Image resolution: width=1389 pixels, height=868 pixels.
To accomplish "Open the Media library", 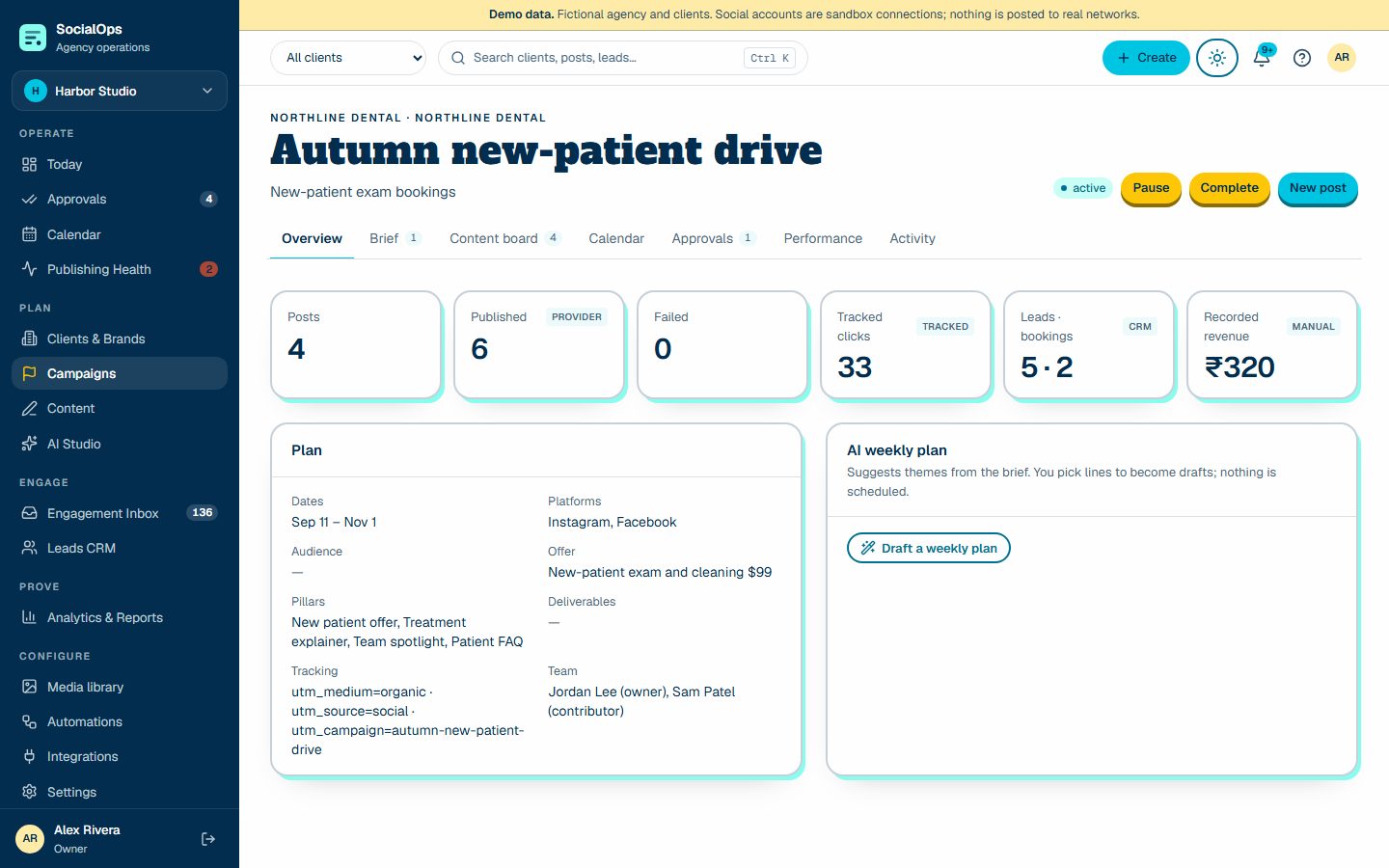I will pos(120,687).
